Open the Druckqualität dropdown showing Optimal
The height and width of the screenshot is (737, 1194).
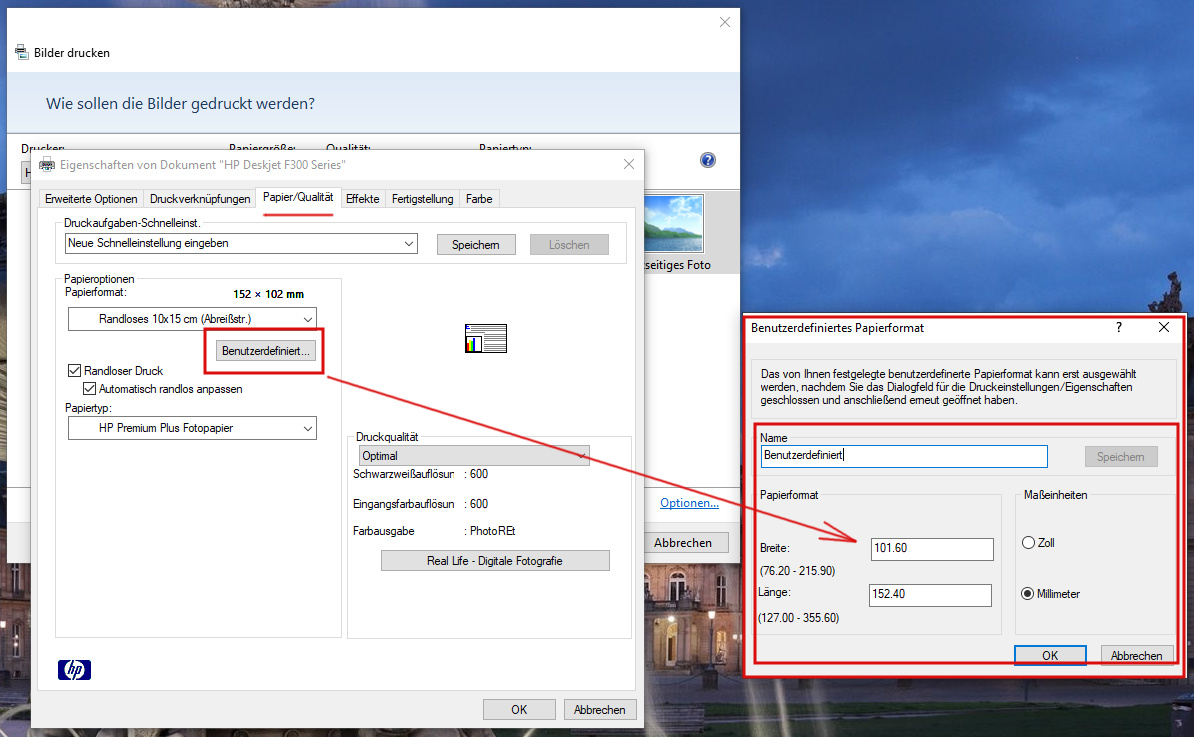pyautogui.click(x=474, y=455)
